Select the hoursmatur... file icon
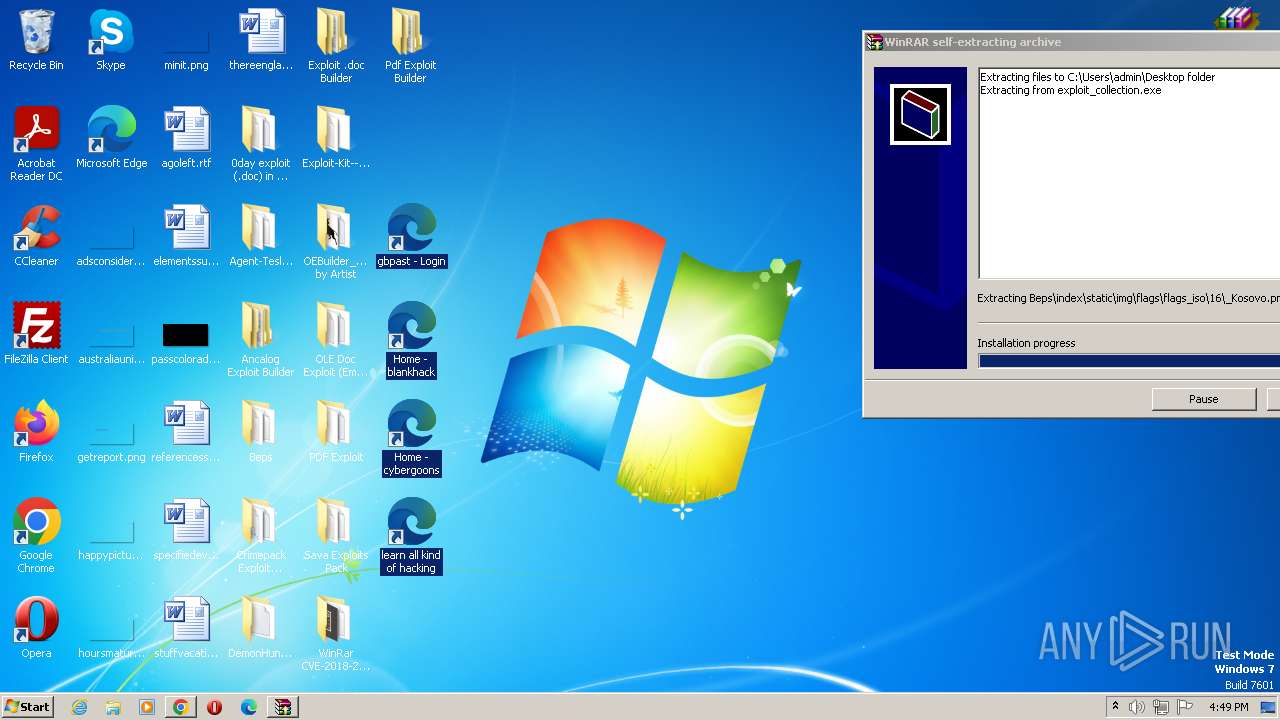The height and width of the screenshot is (720, 1280). (111, 629)
